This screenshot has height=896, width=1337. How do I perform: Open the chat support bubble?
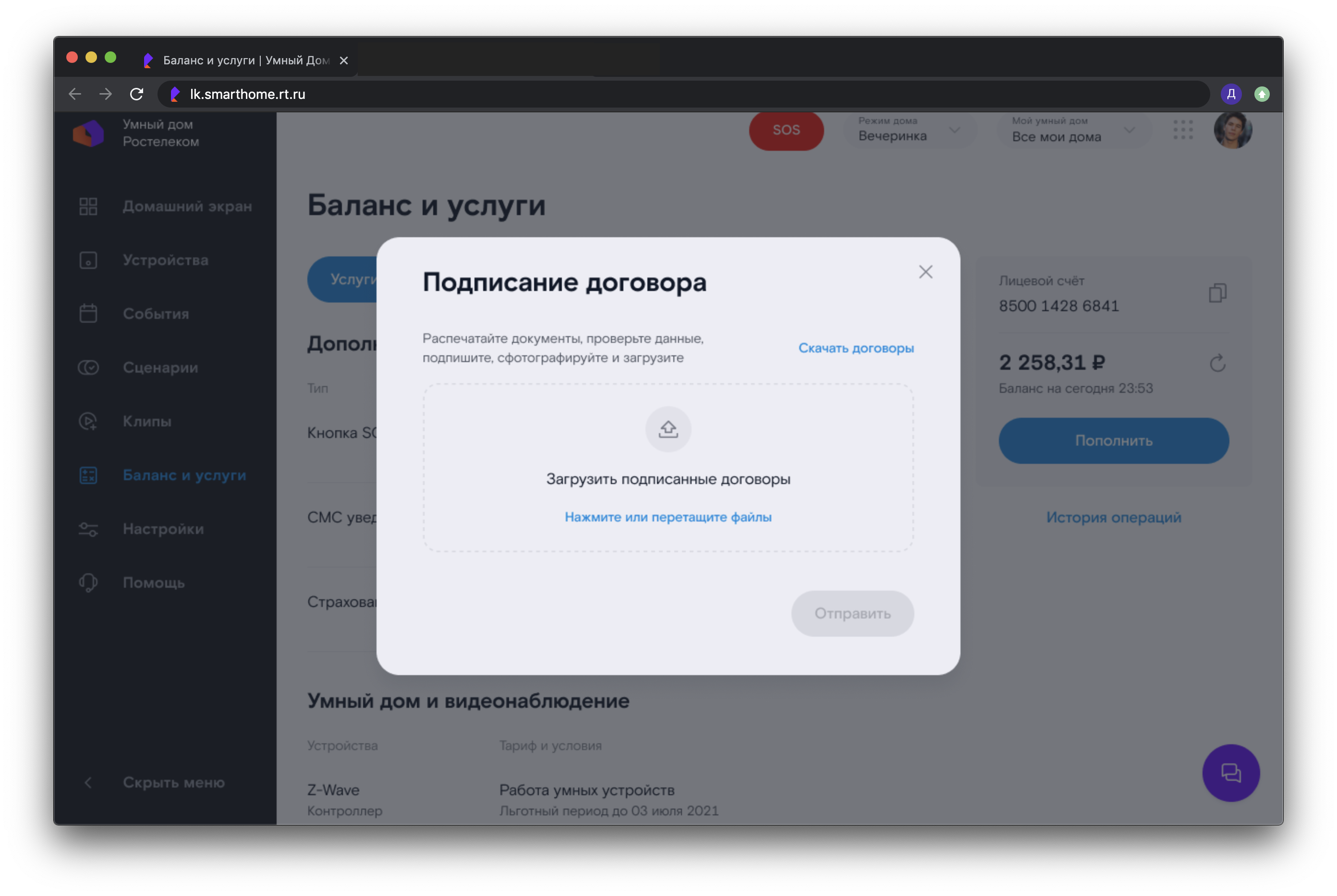pos(1230,773)
